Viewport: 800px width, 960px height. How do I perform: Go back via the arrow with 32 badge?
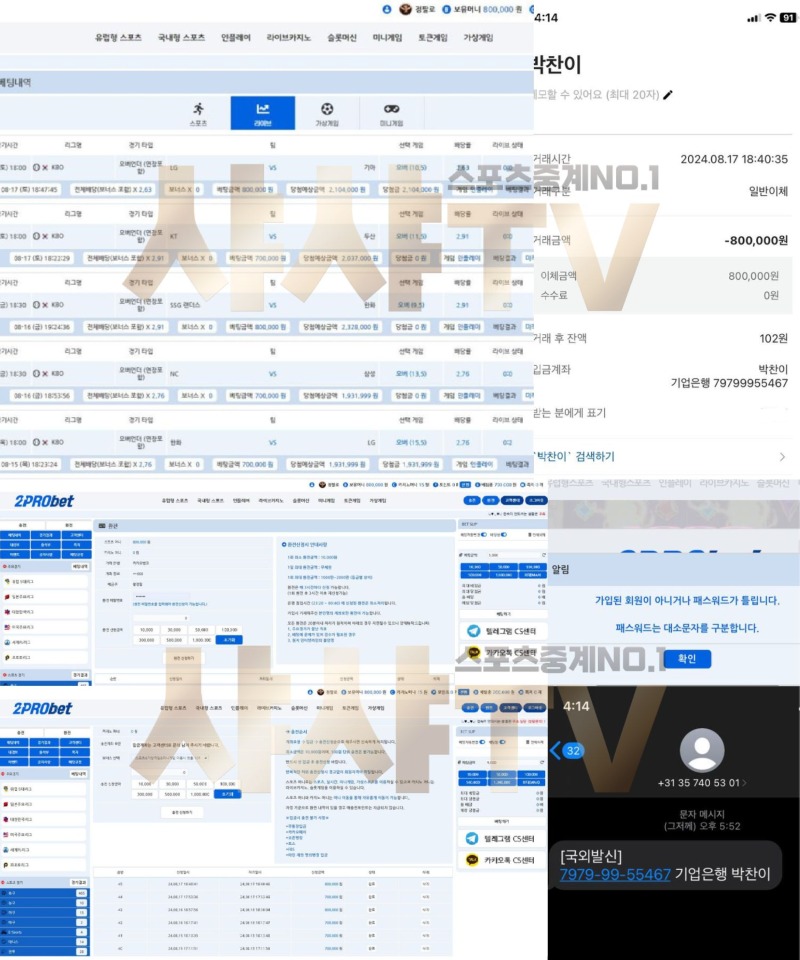pos(567,751)
